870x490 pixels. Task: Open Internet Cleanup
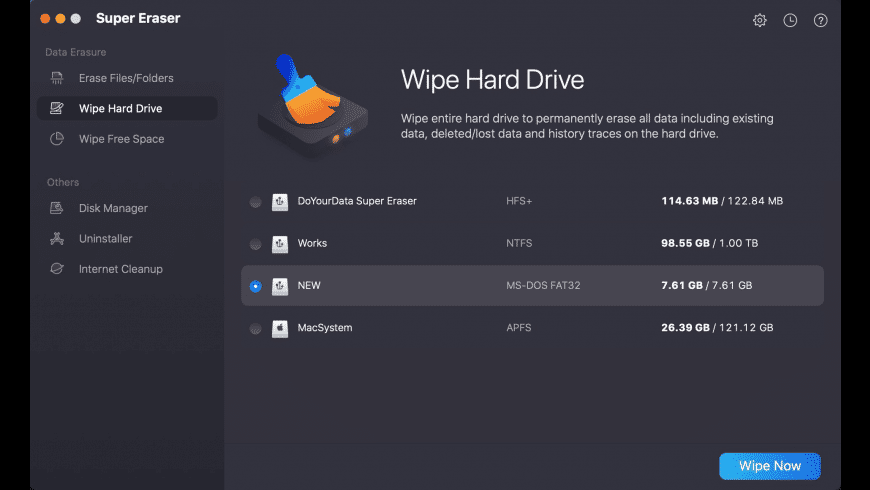pyautogui.click(x=127, y=269)
